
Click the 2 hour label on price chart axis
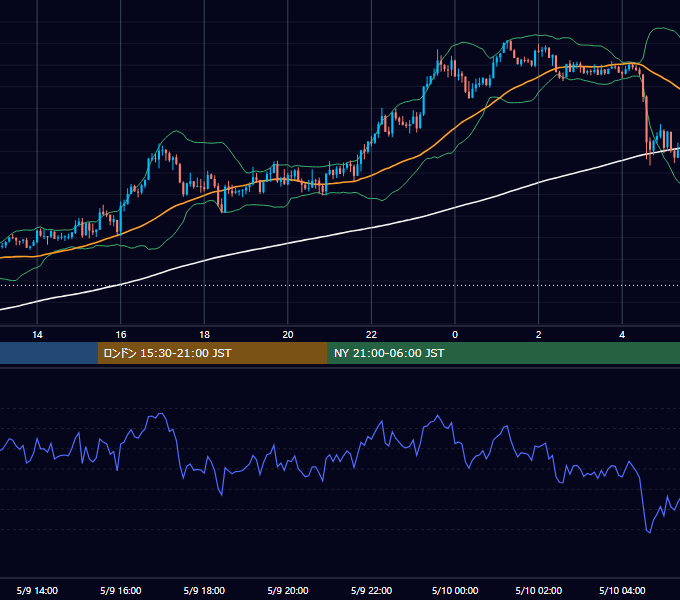[539, 335]
